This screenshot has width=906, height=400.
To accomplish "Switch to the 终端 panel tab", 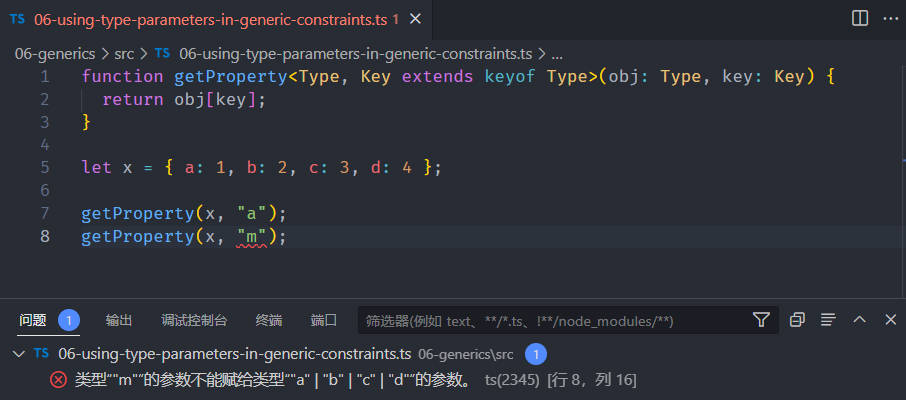I will pyautogui.click(x=269, y=320).
